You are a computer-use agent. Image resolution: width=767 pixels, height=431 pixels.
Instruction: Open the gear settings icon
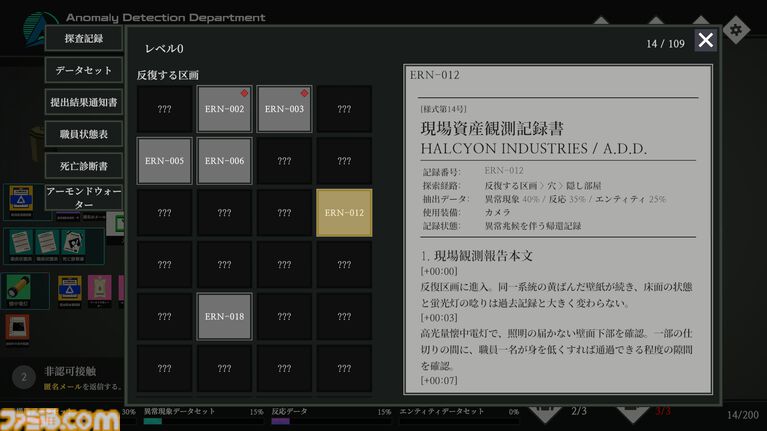736,30
